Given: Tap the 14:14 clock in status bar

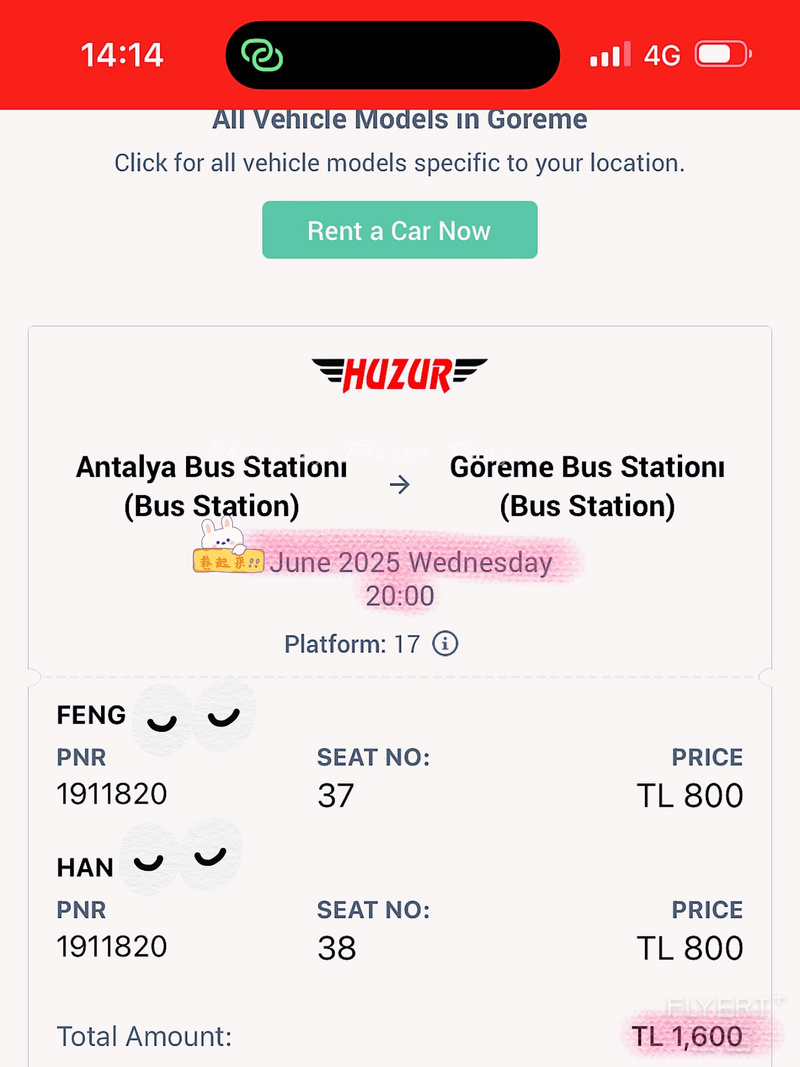Looking at the screenshot, I should tap(122, 54).
